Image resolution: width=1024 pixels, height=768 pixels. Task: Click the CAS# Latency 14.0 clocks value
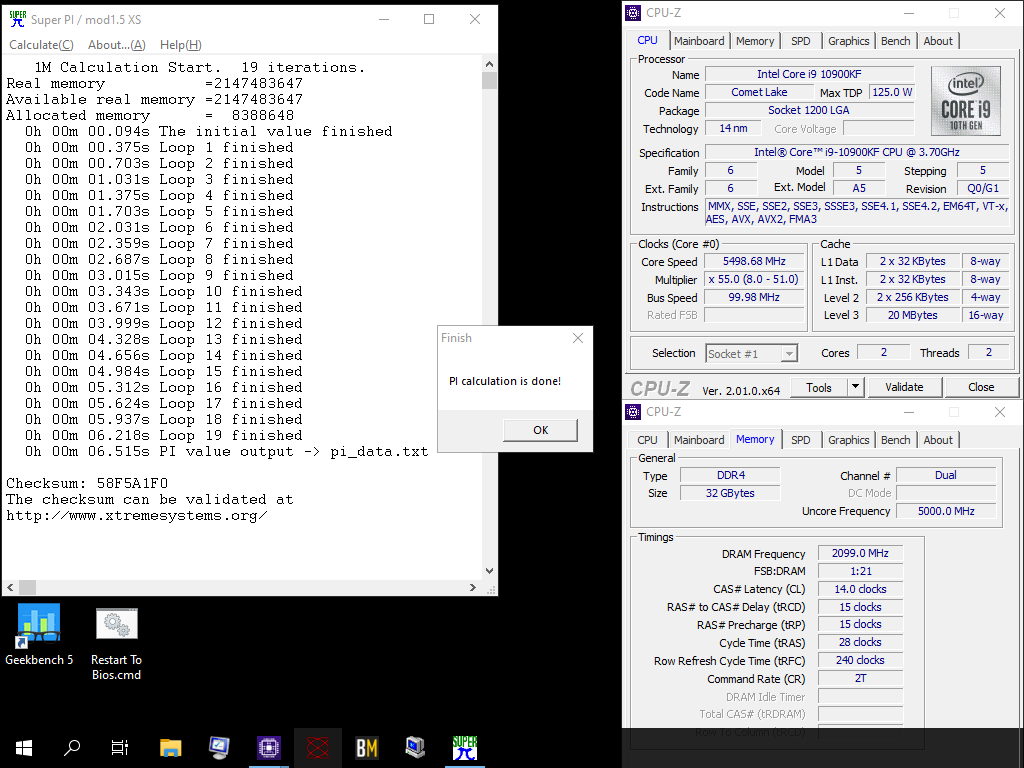(x=860, y=589)
